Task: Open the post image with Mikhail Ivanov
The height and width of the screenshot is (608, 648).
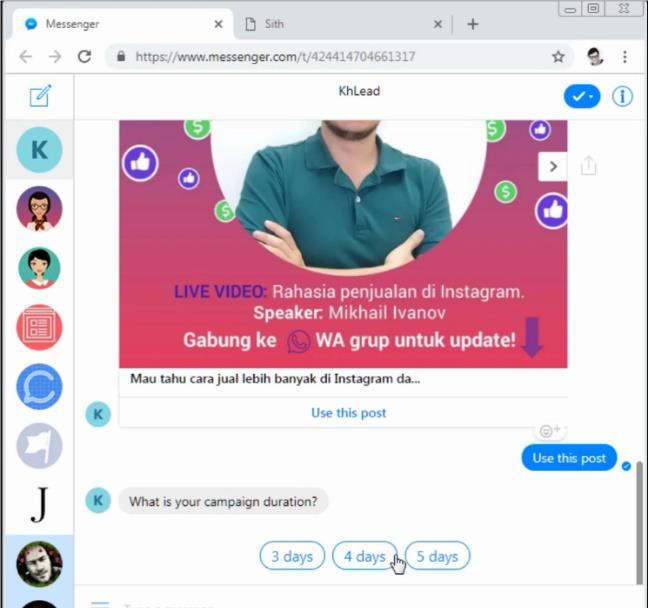Action: (343, 244)
